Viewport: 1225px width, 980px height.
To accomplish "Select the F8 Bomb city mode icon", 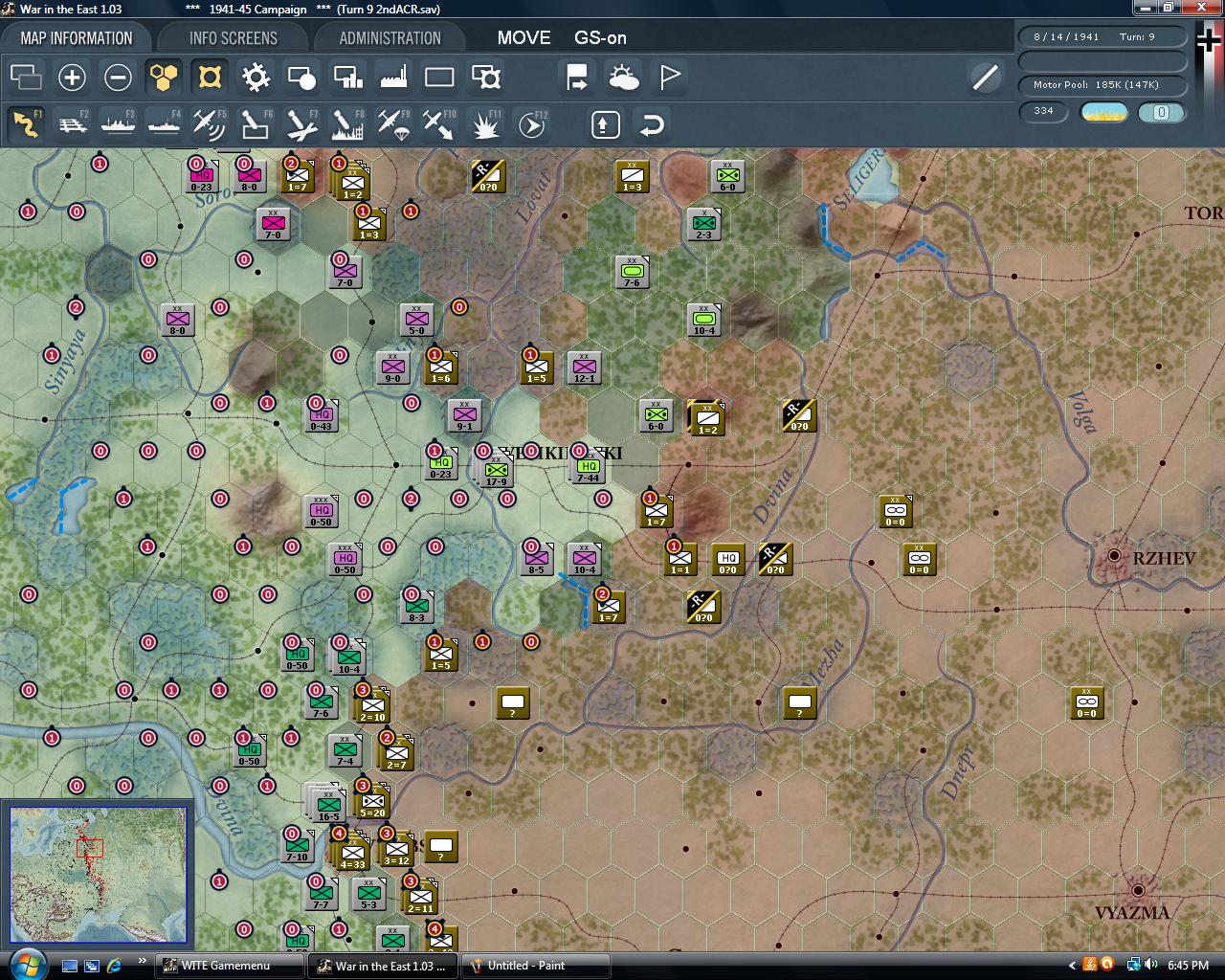I will pyautogui.click(x=348, y=123).
